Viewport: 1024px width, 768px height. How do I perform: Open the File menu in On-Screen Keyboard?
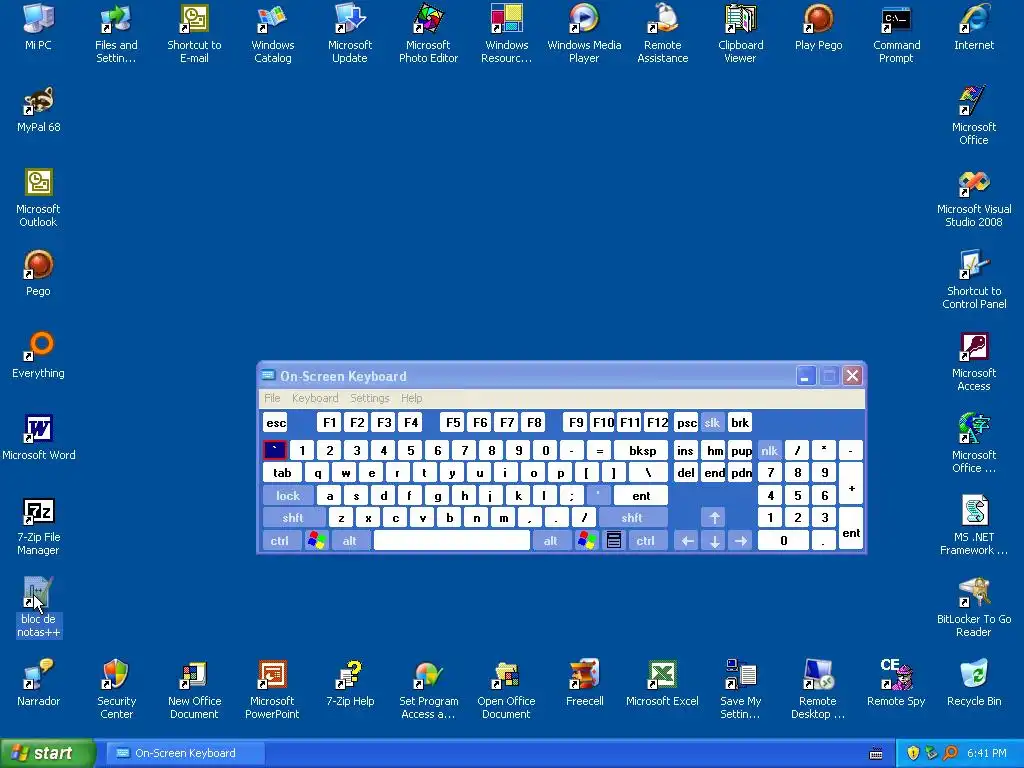click(272, 398)
